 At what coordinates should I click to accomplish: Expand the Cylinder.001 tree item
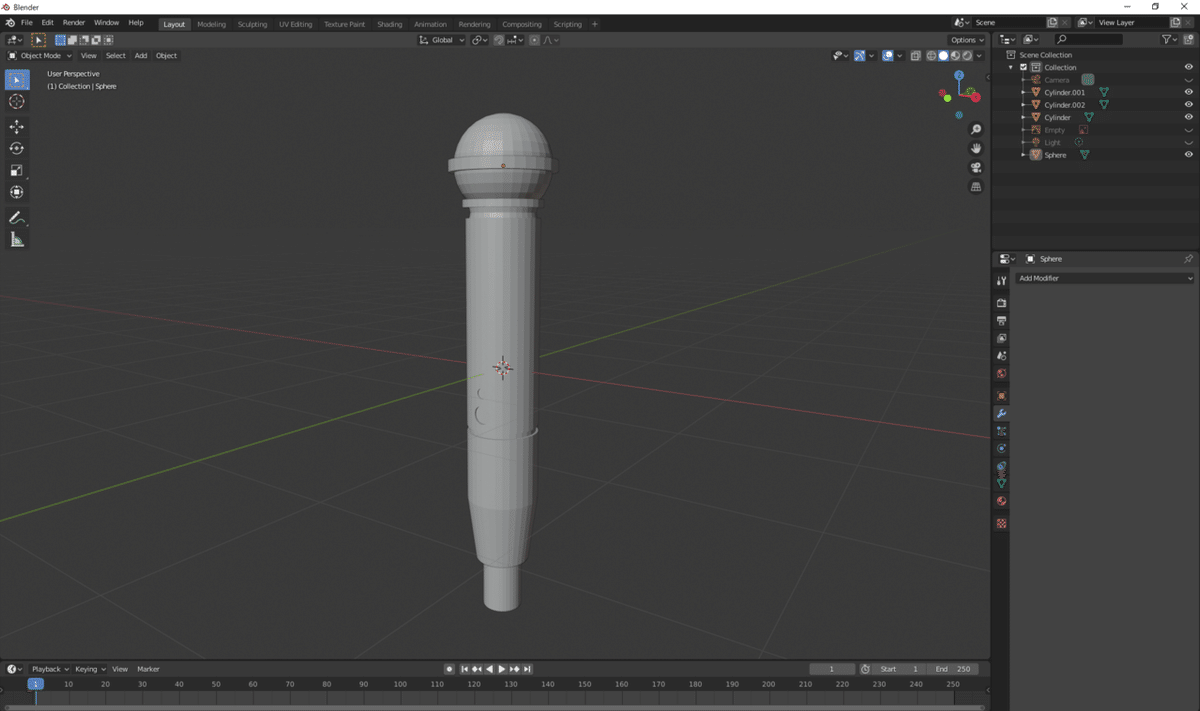click(1023, 92)
